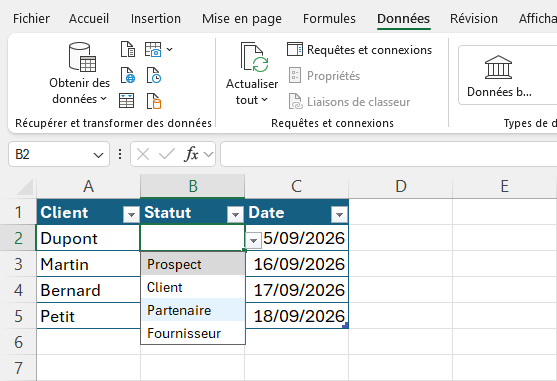Select row 4 header

pos(18,290)
